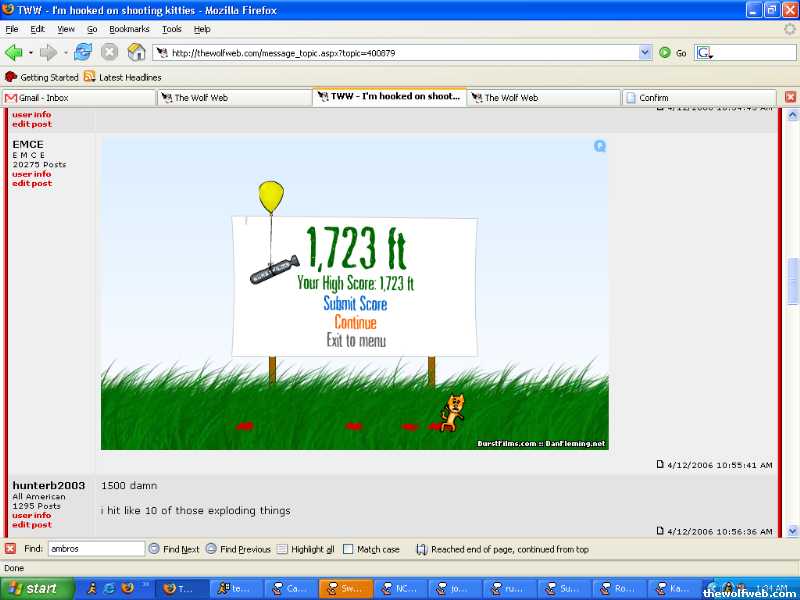Switch to the Gmail - Inbox tab

pos(80,97)
